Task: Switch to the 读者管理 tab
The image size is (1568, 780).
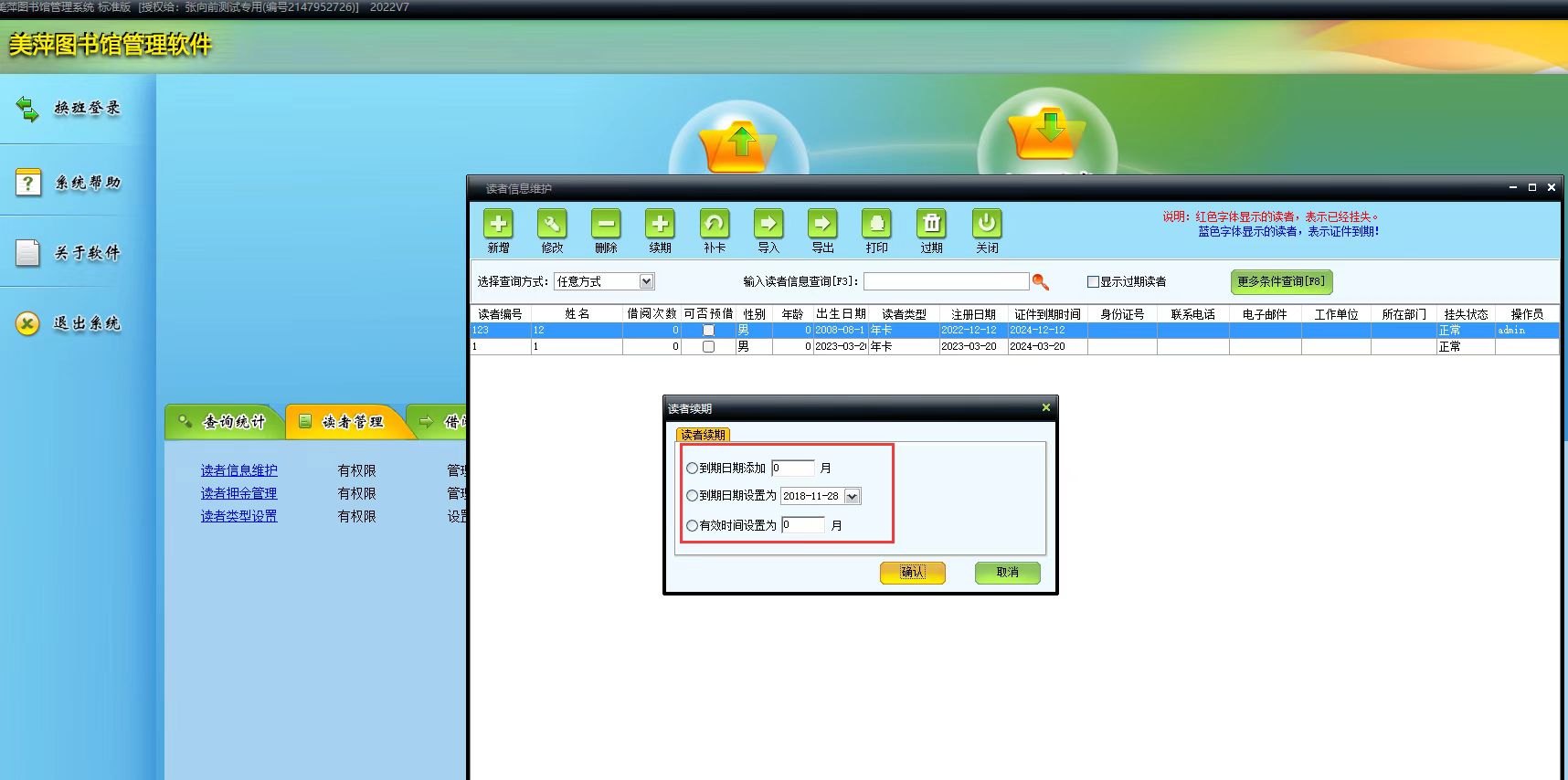Action: point(344,422)
